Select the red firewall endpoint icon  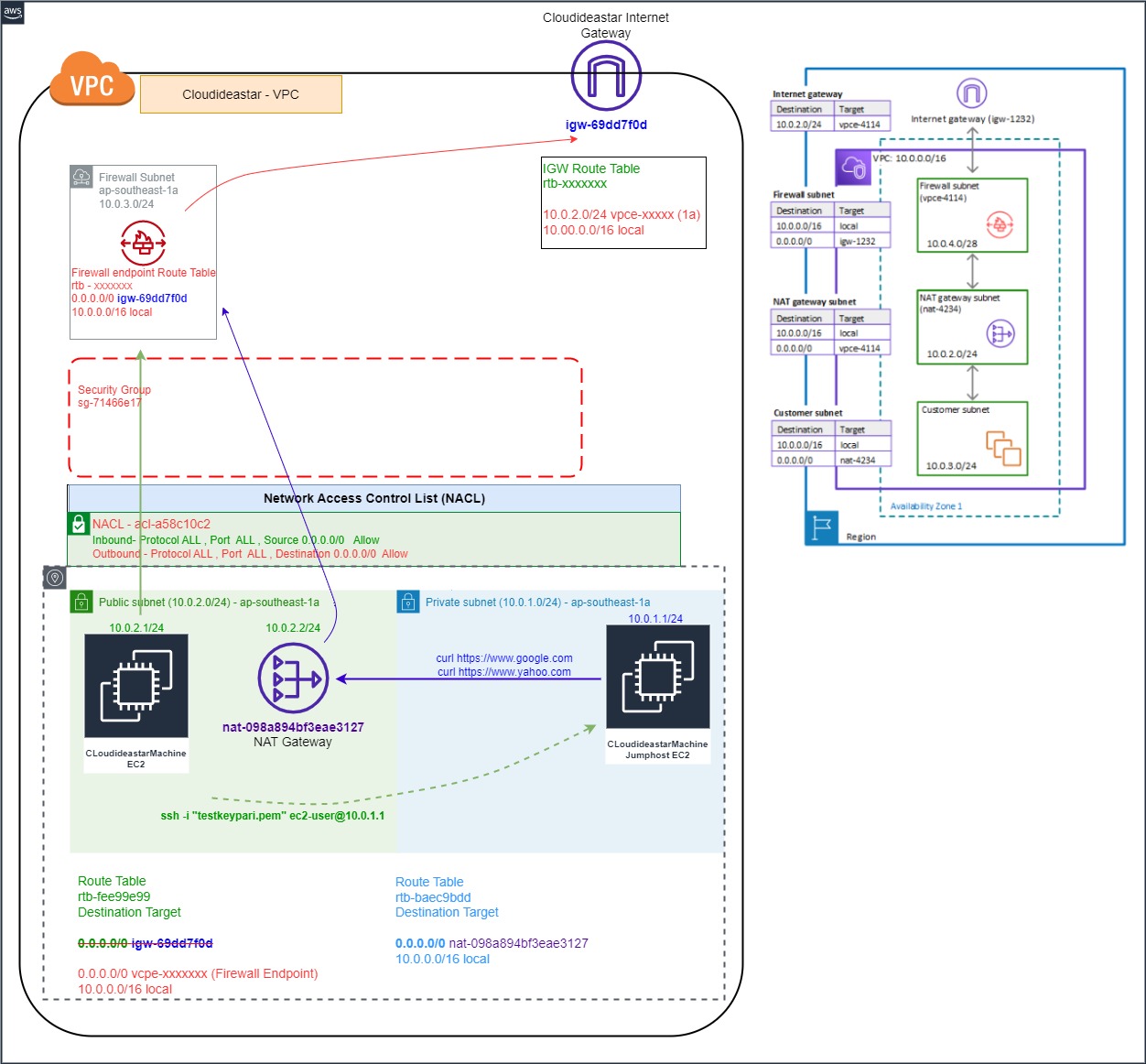tap(143, 243)
